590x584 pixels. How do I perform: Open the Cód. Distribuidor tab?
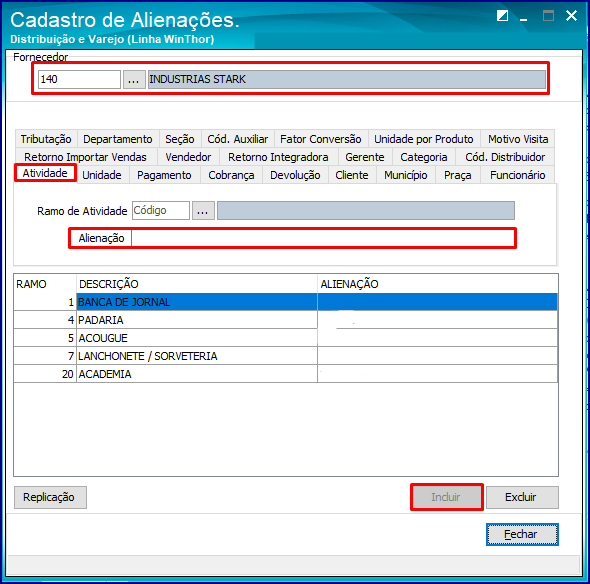point(505,157)
